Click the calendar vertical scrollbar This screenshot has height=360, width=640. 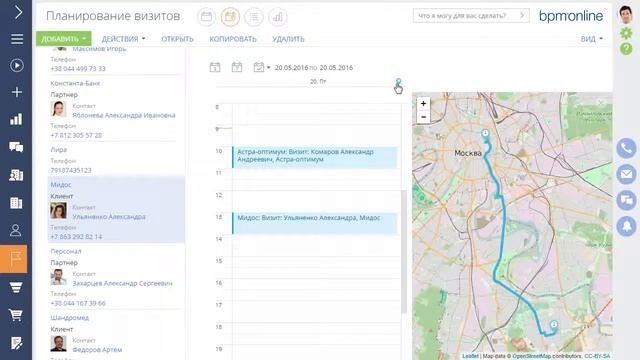(404, 251)
